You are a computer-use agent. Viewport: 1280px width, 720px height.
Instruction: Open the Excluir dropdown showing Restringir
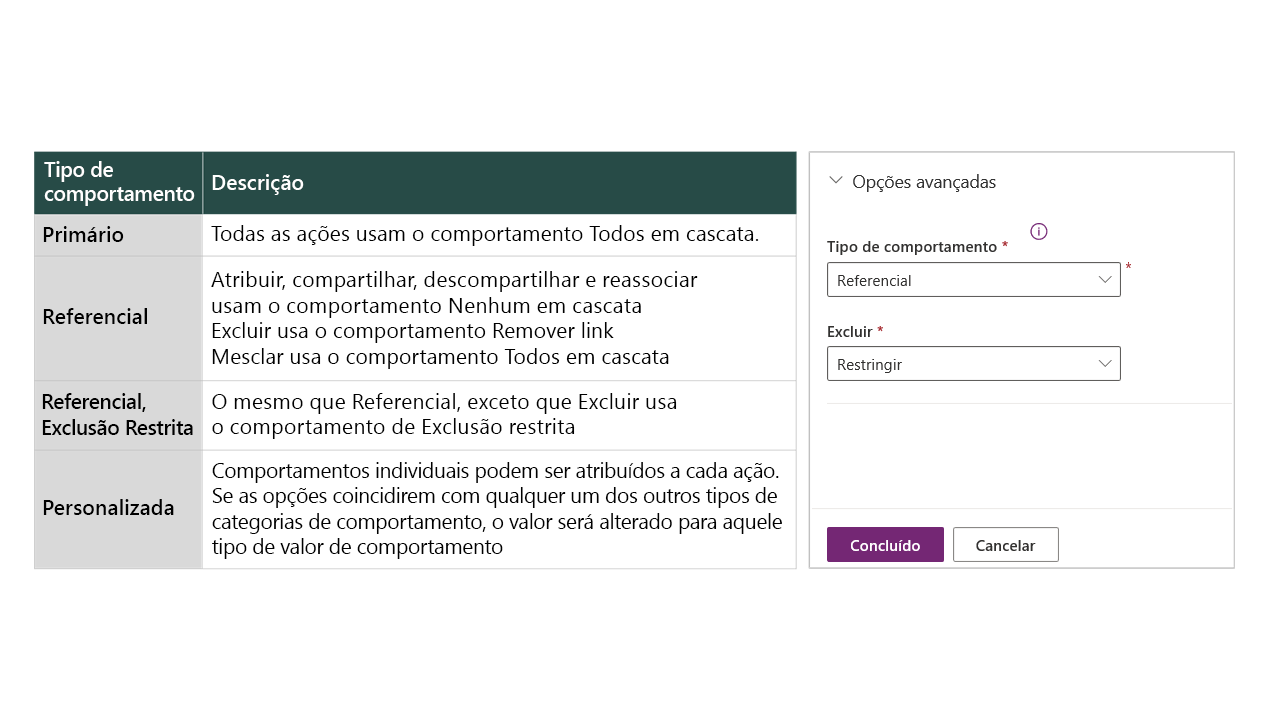[x=973, y=363]
